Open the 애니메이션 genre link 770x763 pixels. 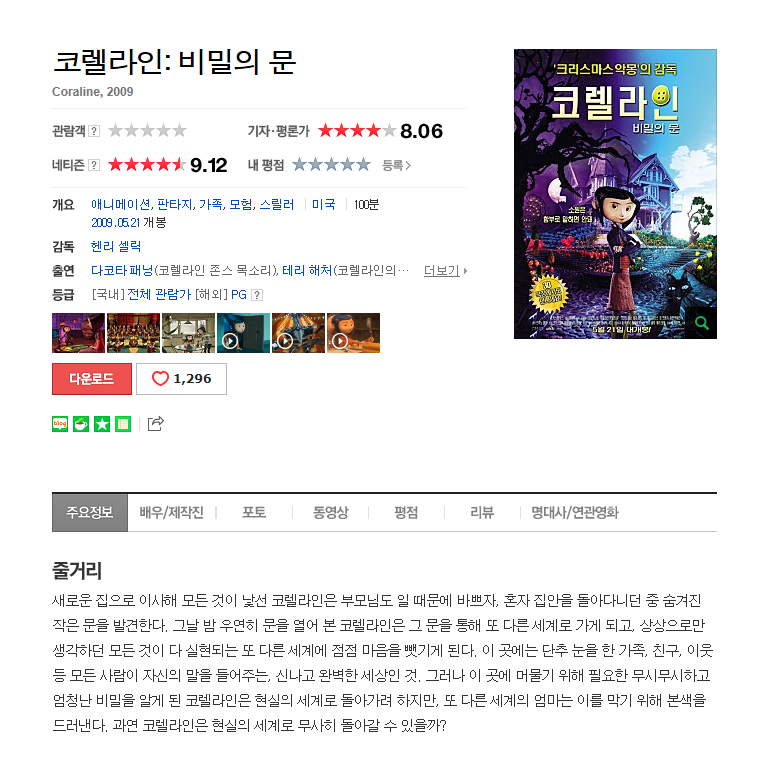click(121, 204)
